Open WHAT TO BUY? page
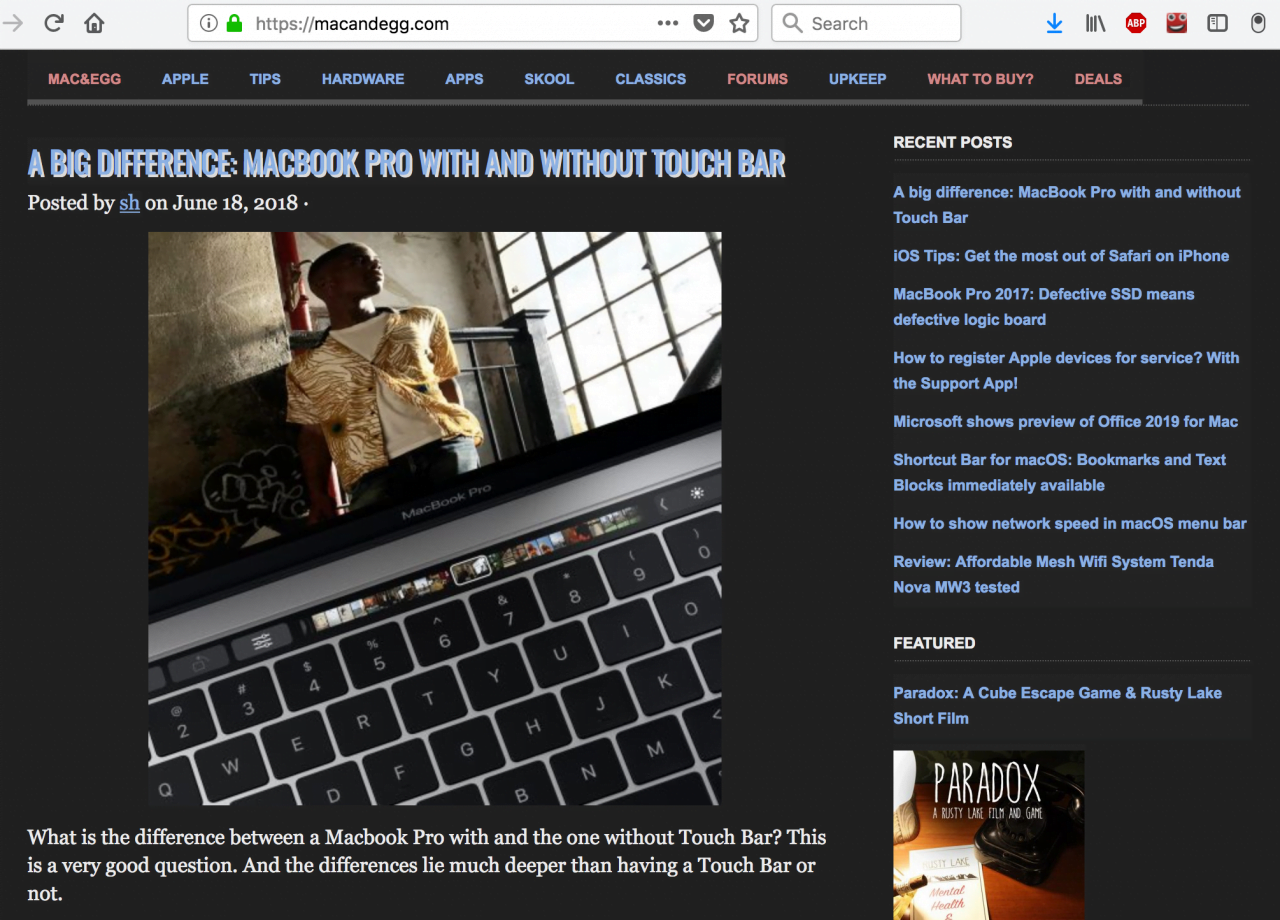 (980, 79)
